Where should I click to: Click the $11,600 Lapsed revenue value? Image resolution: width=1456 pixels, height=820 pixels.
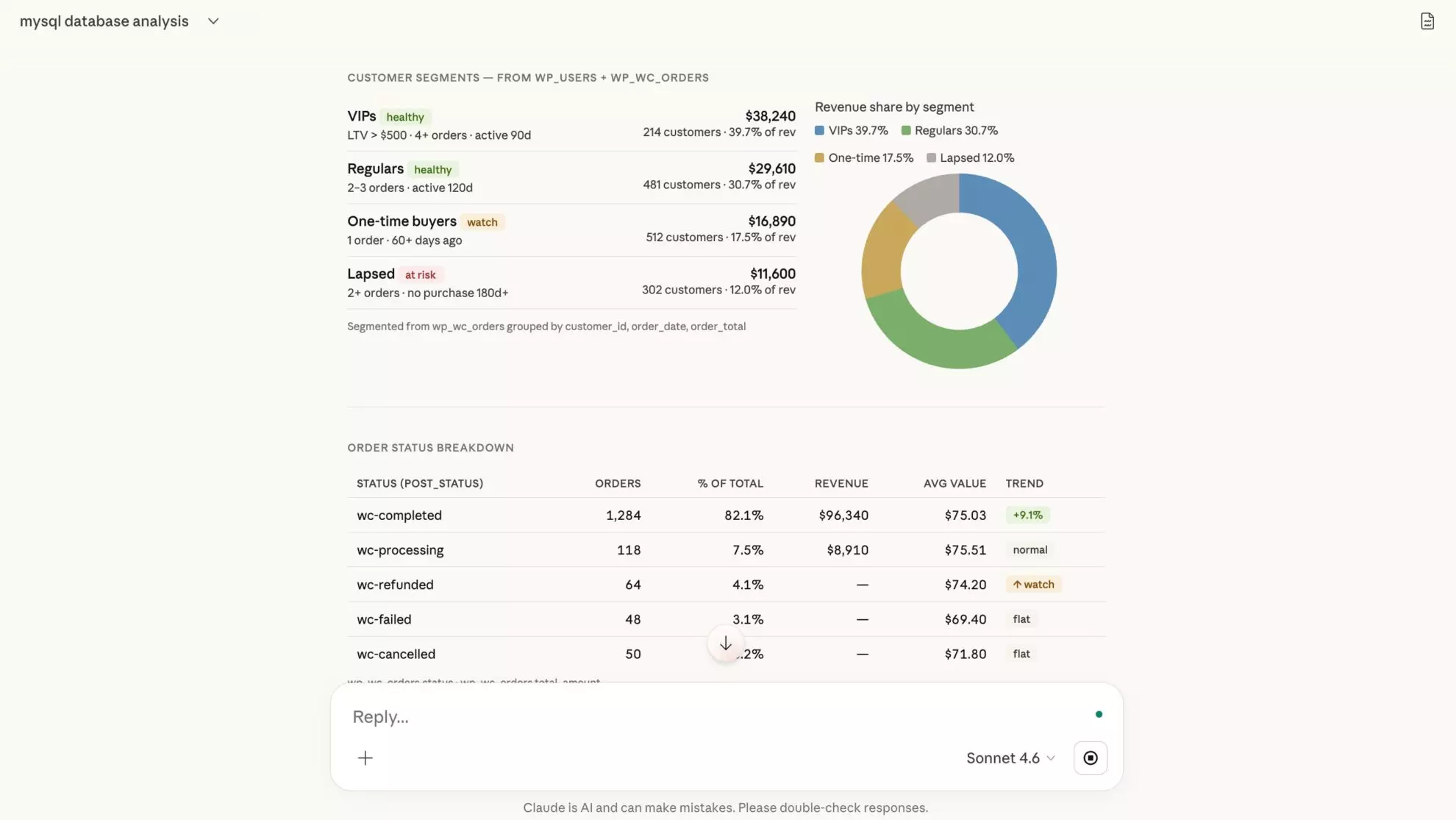[772, 274]
